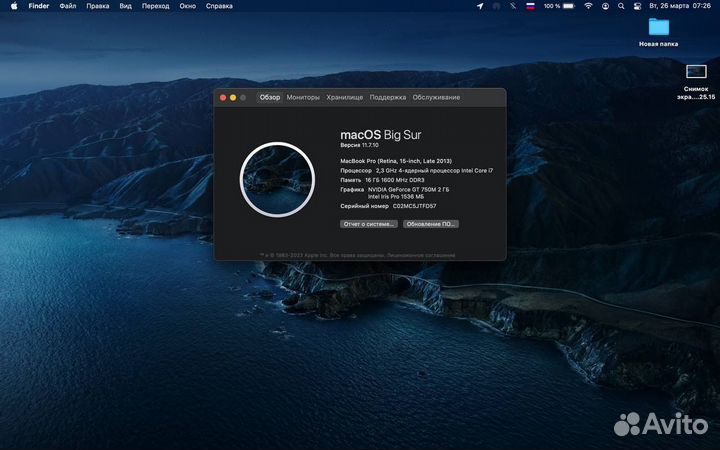Switch to the Хранилище tab
Screen dimensions: 720x450
pos(345,97)
